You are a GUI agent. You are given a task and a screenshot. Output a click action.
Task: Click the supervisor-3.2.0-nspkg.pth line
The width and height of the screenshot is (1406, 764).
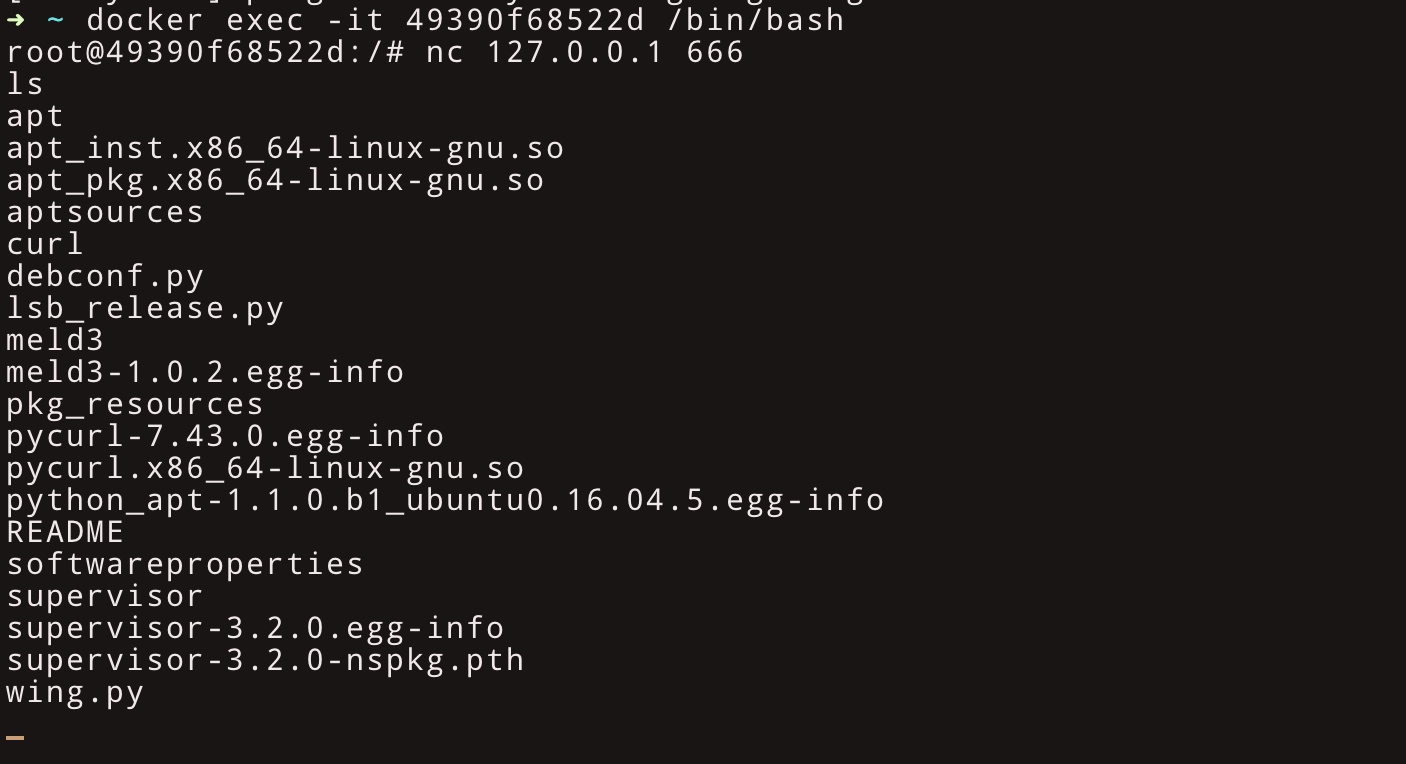pos(265,660)
